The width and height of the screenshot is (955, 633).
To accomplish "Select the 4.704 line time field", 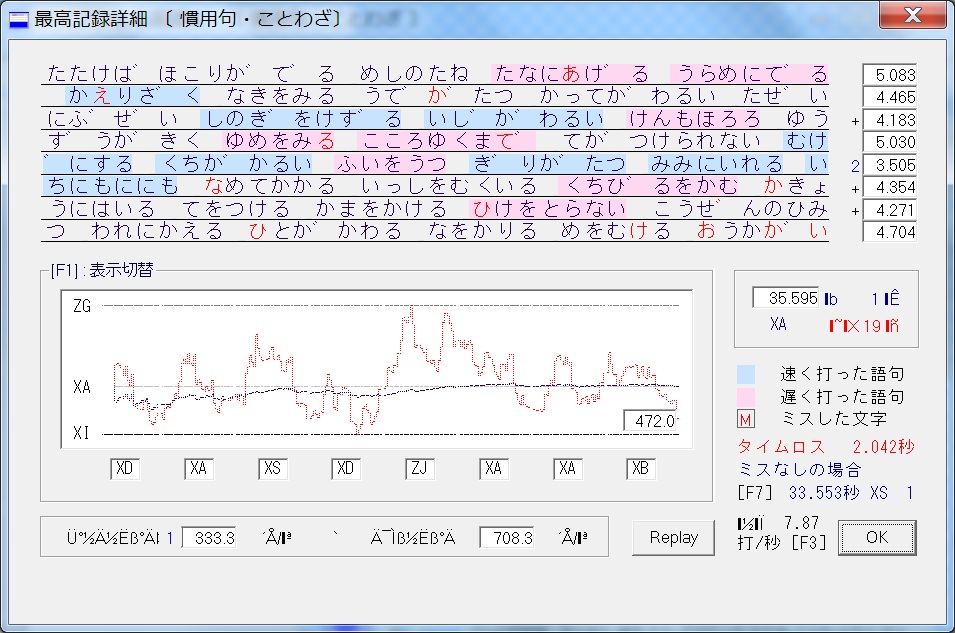I will (889, 233).
